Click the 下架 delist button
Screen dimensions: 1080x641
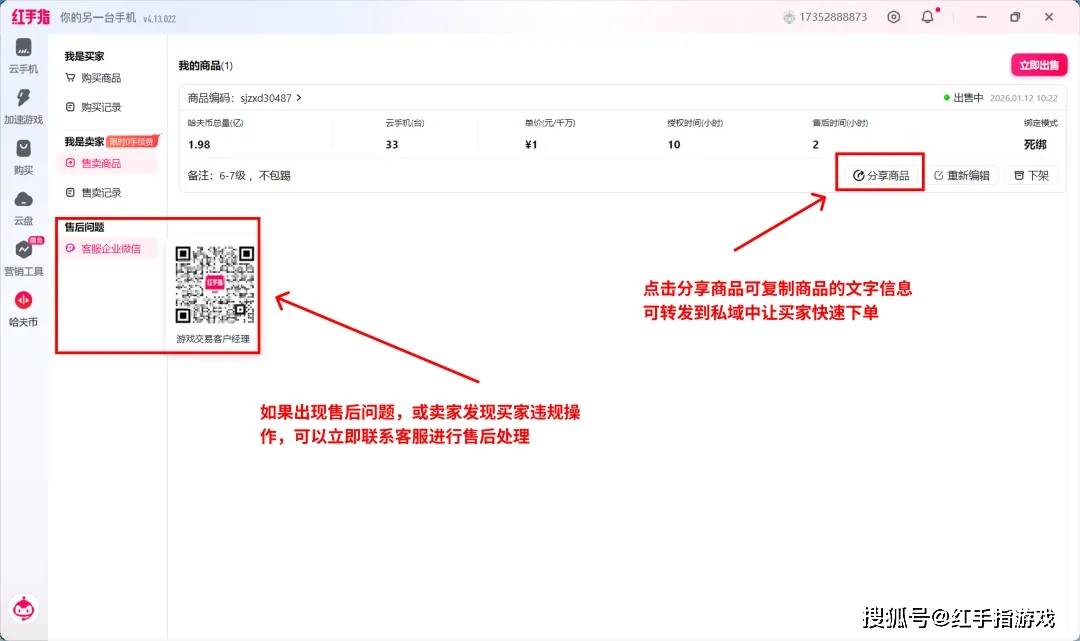point(1031,176)
